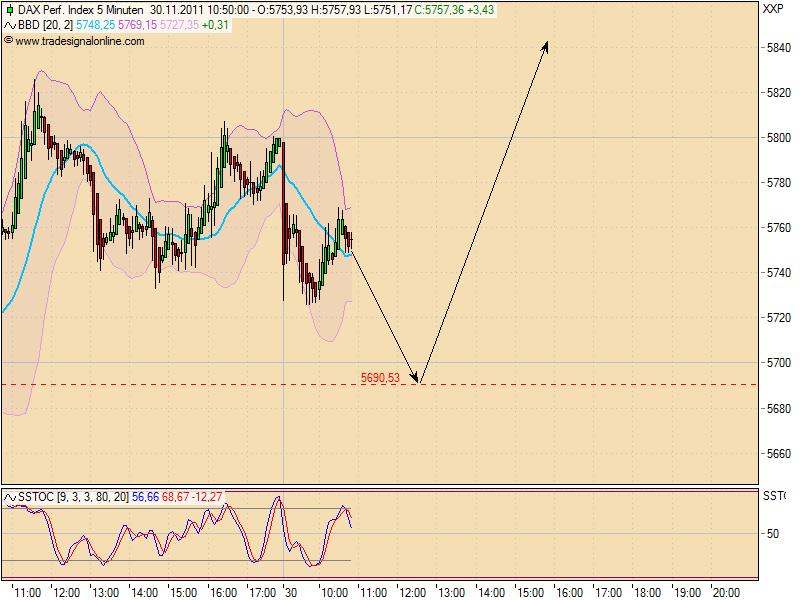The height and width of the screenshot is (600, 800).
Task: Select the DAX Perf. Index 5 Minuten title
Action: click(x=81, y=10)
